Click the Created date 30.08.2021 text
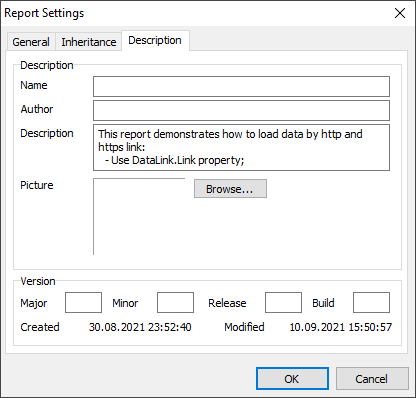 140,327
